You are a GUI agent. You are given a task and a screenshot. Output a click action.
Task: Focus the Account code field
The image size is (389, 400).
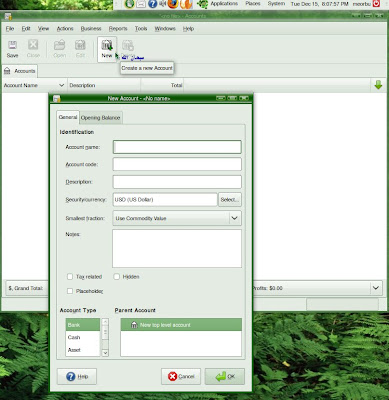(x=177, y=164)
